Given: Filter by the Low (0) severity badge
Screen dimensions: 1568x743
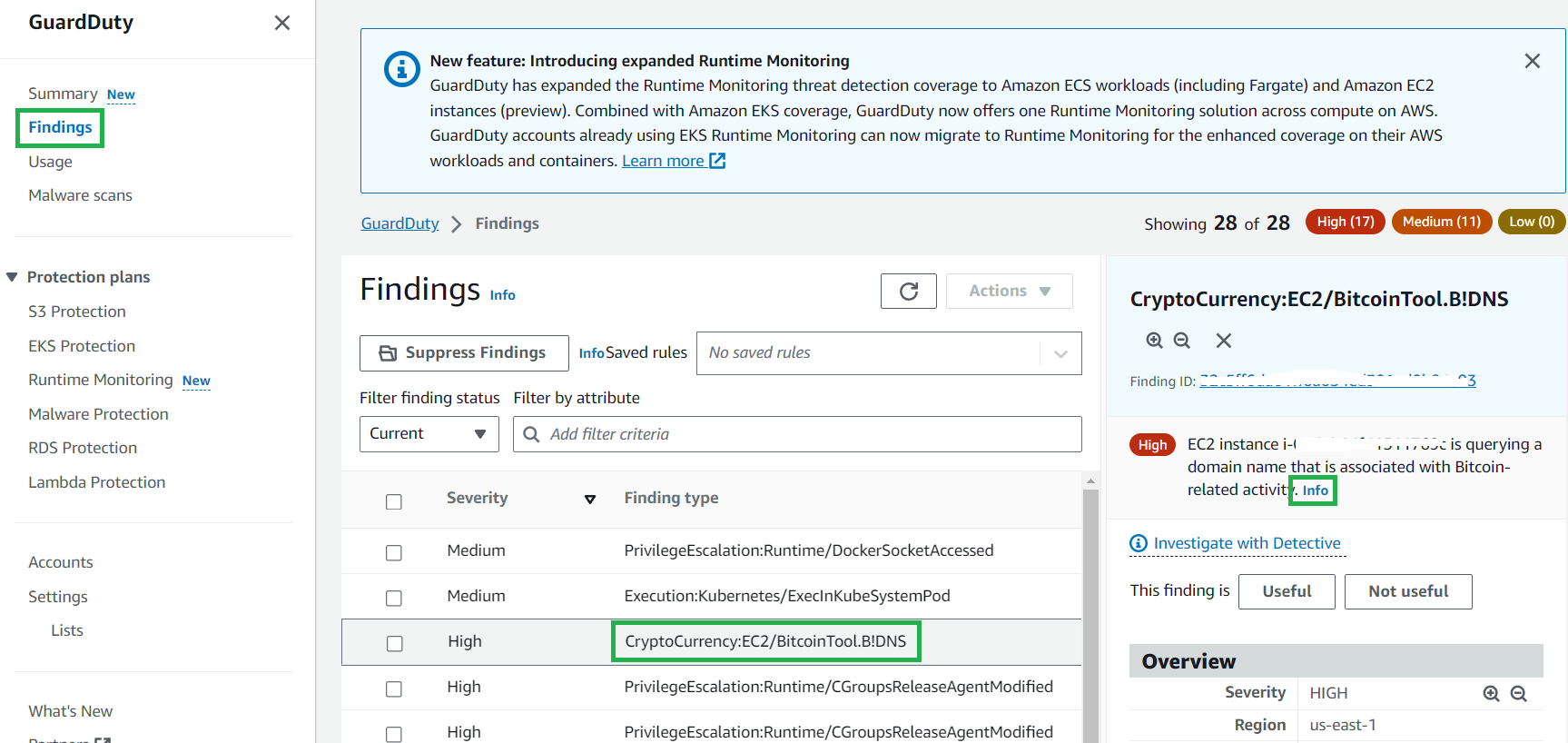Looking at the screenshot, I should click(x=1532, y=222).
